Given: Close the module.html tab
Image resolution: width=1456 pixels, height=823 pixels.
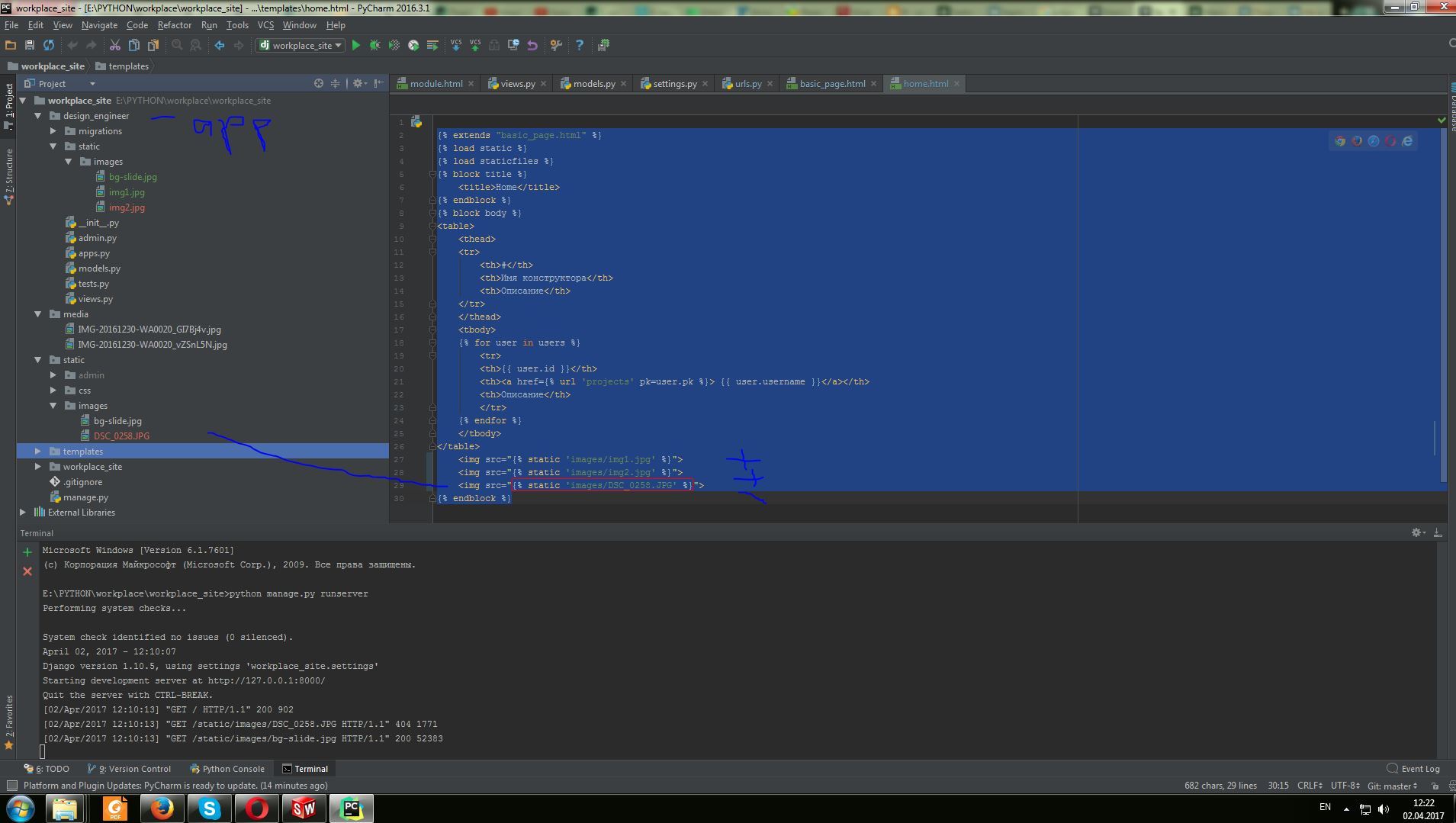Looking at the screenshot, I should point(471,83).
